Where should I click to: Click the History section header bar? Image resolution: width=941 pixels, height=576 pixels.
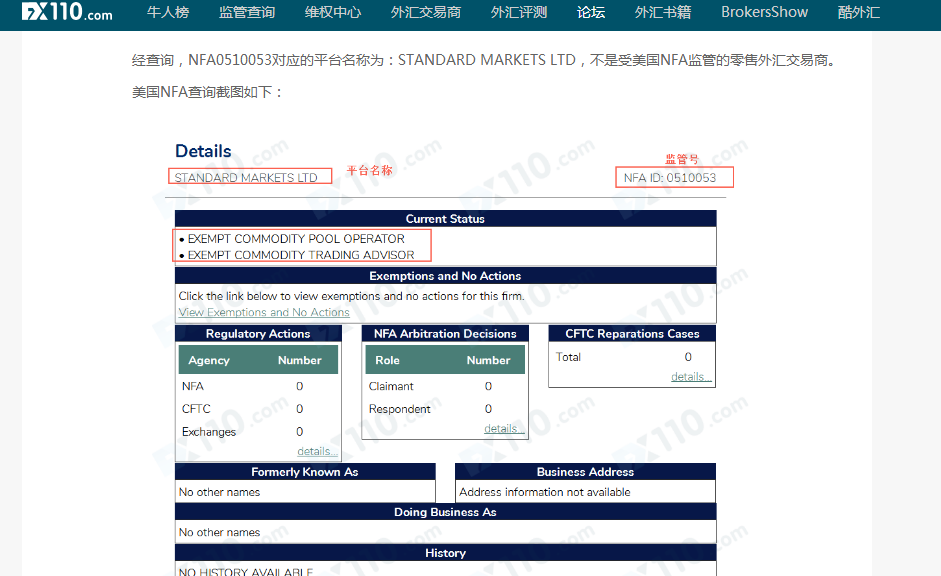click(x=445, y=552)
